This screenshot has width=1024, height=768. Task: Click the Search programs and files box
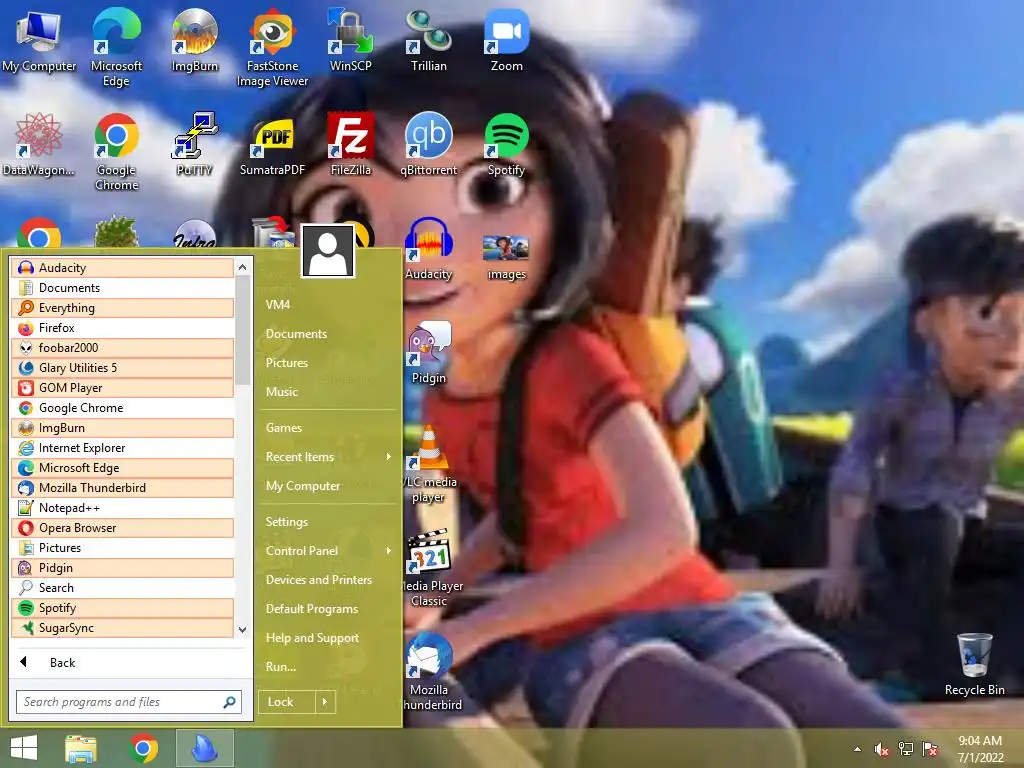click(129, 702)
